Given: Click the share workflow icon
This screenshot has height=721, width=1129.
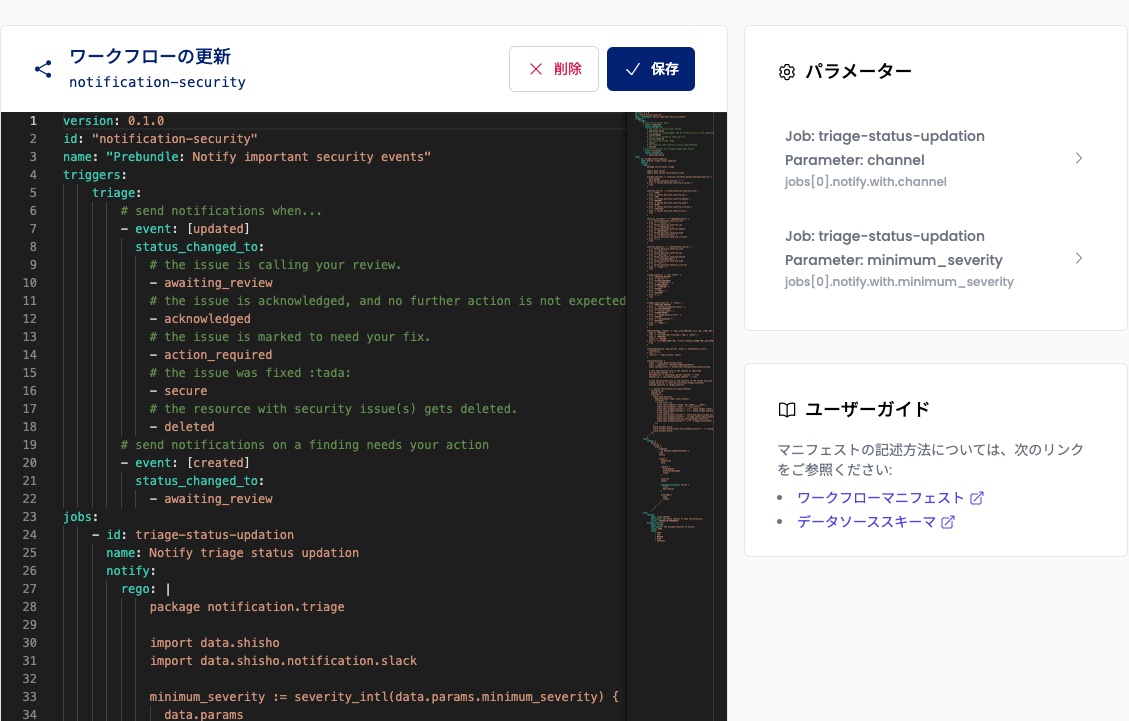Looking at the screenshot, I should (42, 69).
